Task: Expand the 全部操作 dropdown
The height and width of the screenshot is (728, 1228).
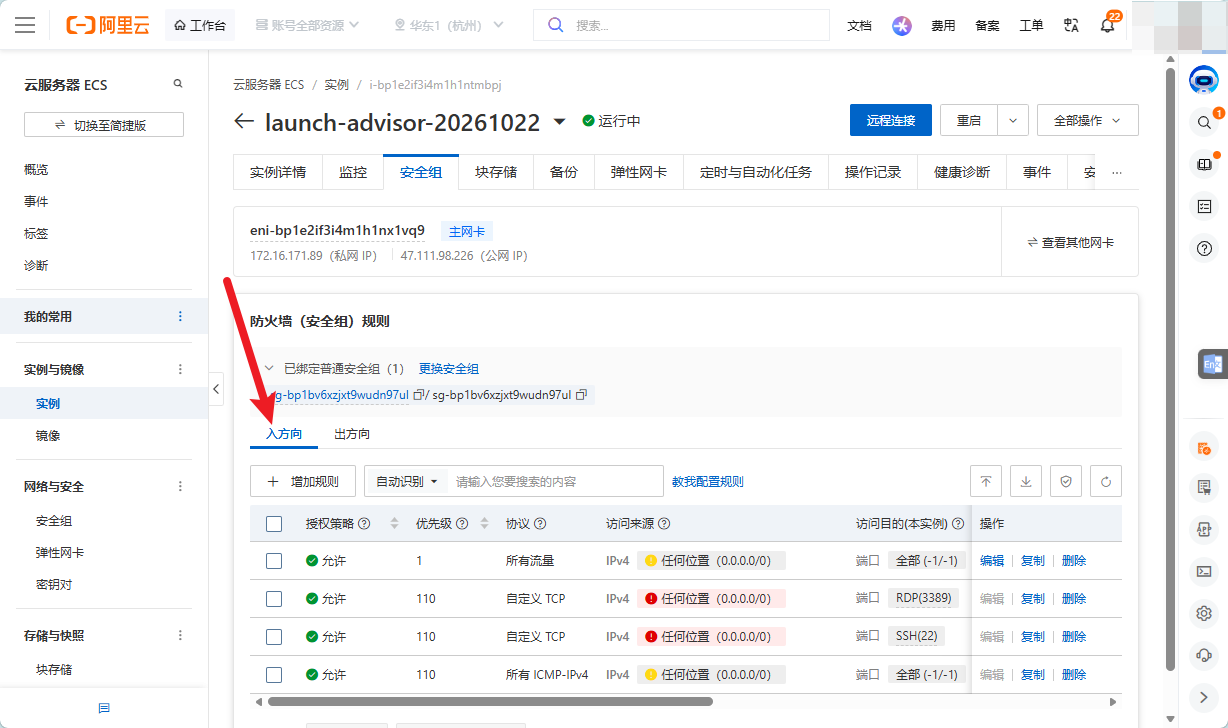Action: [x=1087, y=120]
